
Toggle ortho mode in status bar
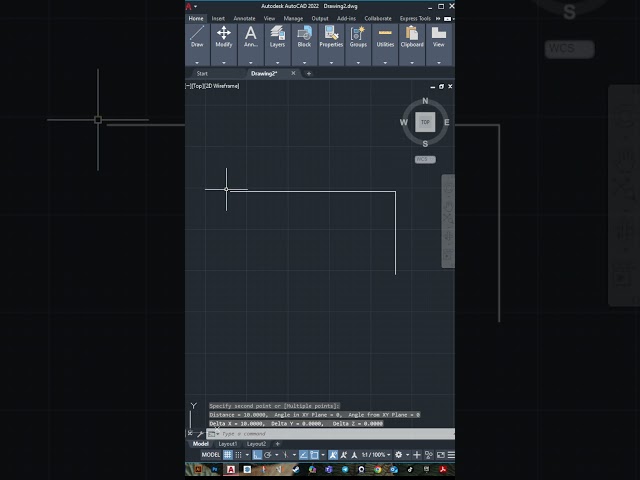[x=257, y=455]
